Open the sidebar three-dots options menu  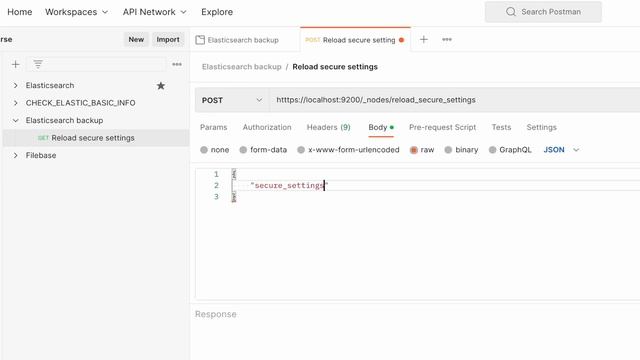coord(177,64)
